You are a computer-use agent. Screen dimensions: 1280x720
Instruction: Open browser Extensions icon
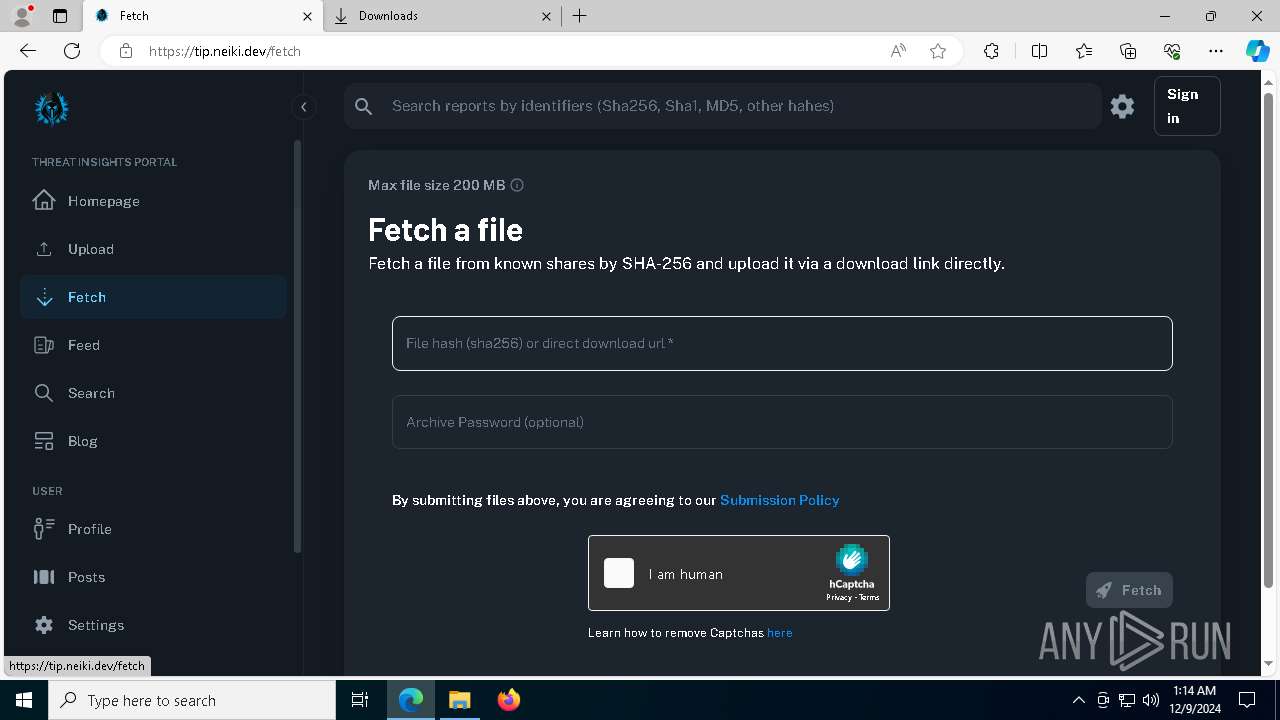(991, 51)
